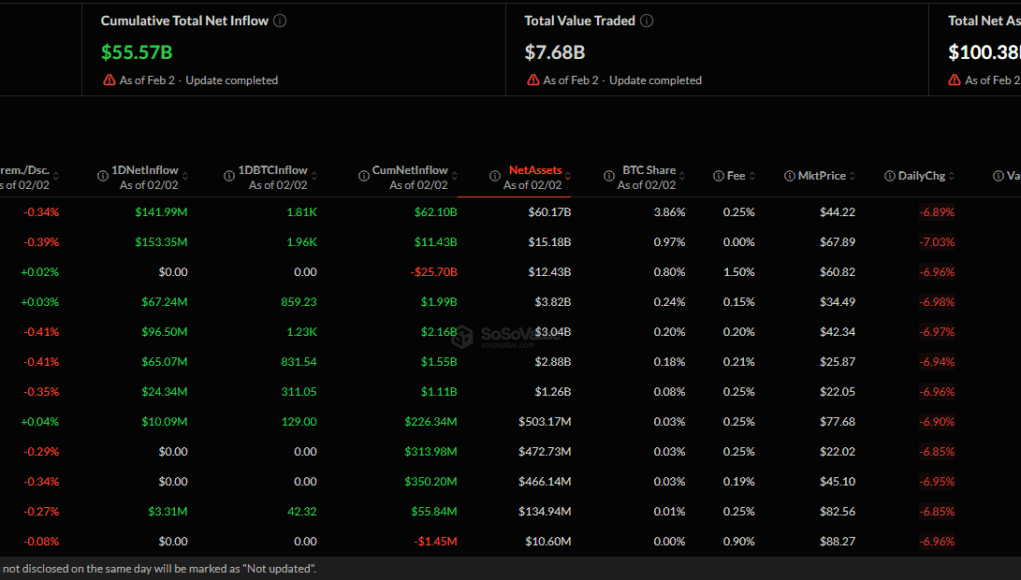Image resolution: width=1021 pixels, height=580 pixels.
Task: Click info icon beside Cumulative Total Net Inflow
Action: 280,21
